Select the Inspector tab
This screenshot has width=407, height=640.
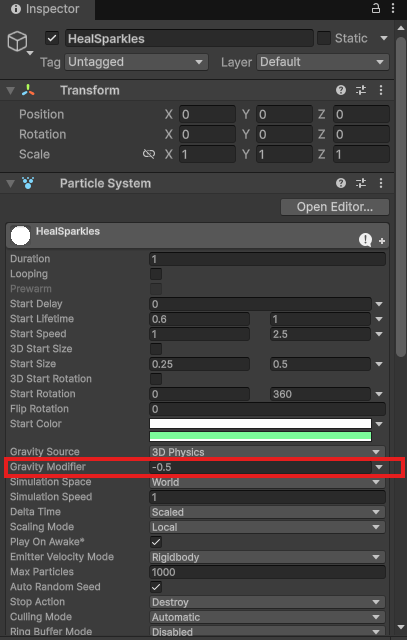click(46, 9)
